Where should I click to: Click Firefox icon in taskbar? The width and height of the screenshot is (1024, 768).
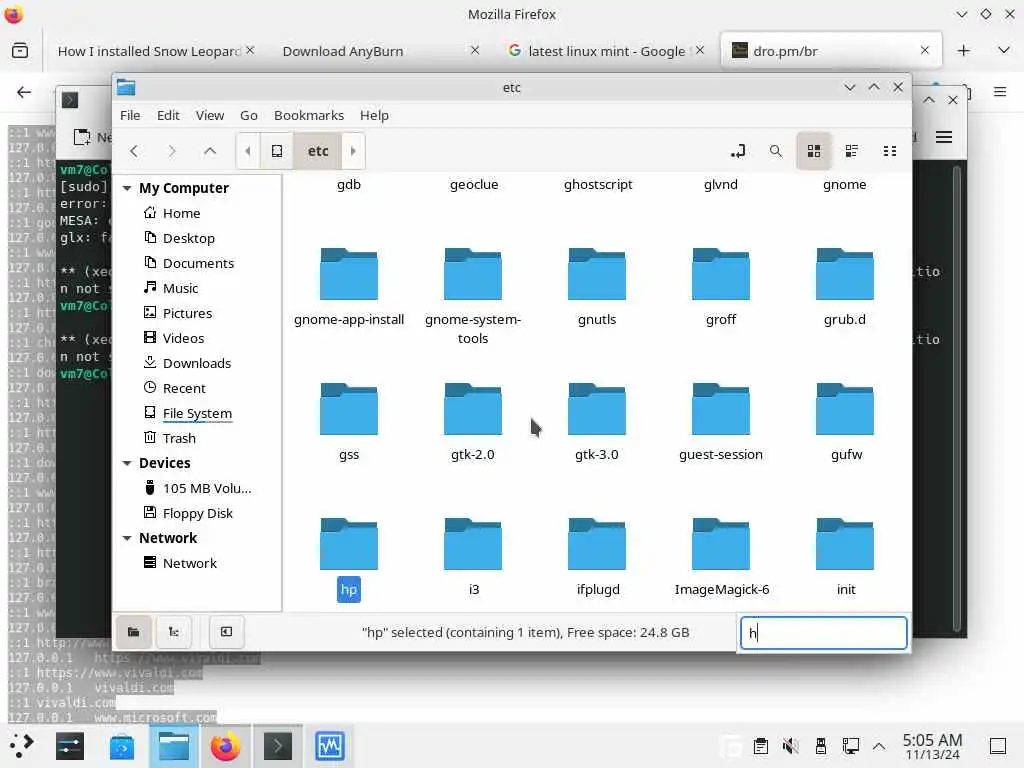tap(225, 746)
